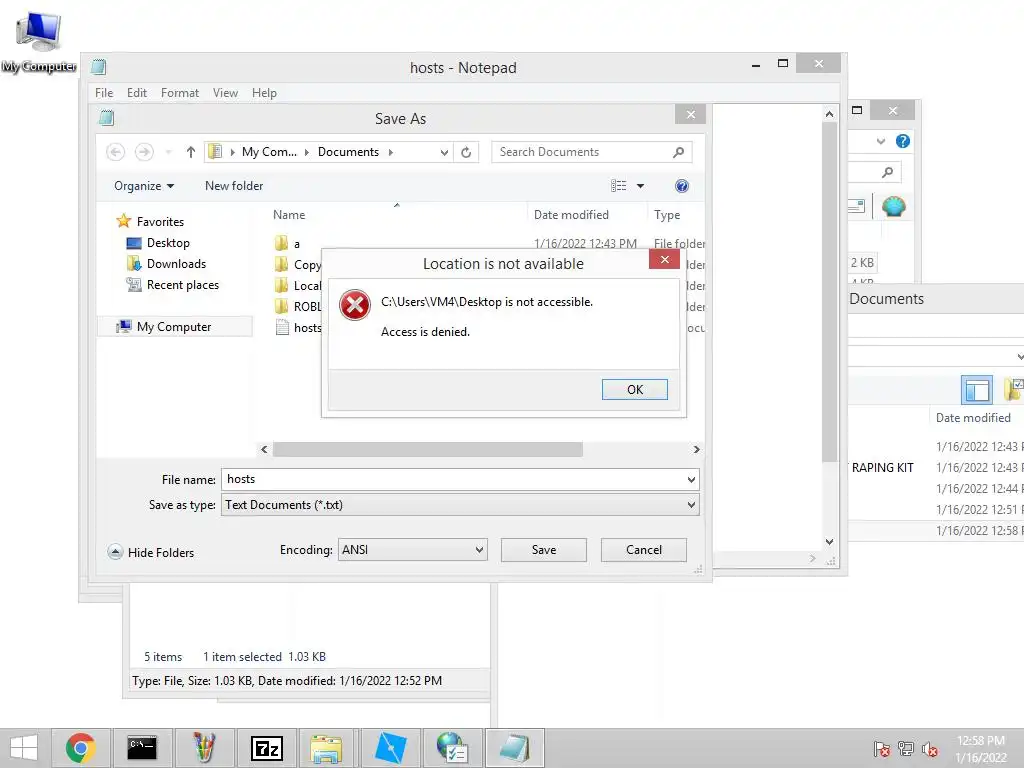1024x768 pixels.
Task: Click the file list scroll left arrow
Action: (264, 449)
